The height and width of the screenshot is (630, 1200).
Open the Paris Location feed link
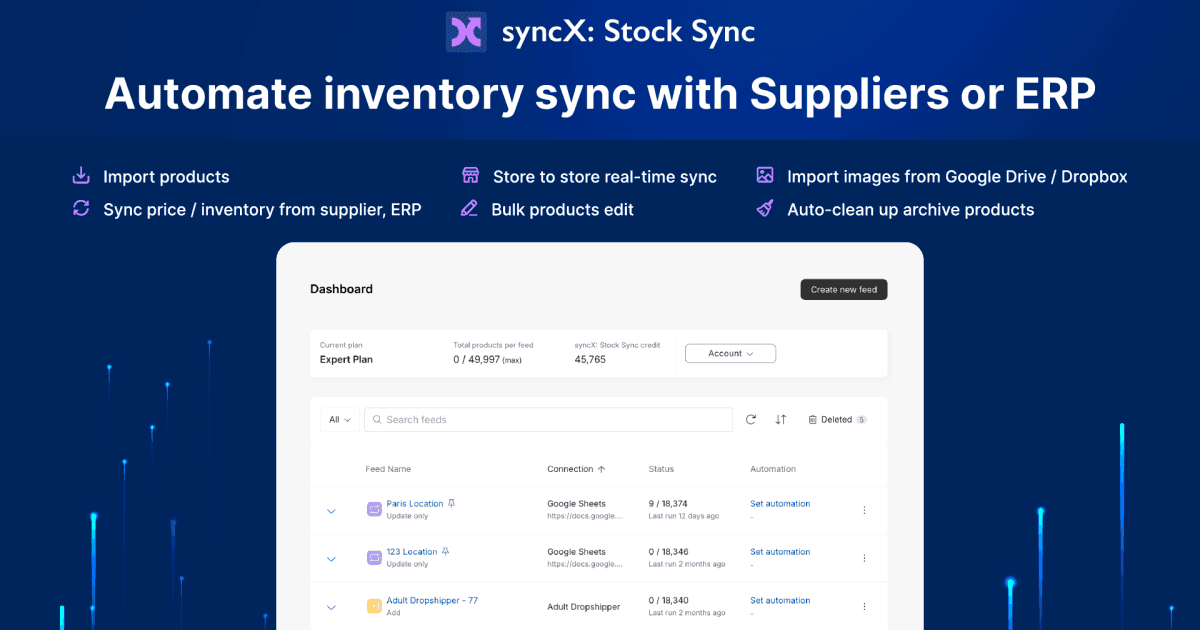click(x=415, y=504)
